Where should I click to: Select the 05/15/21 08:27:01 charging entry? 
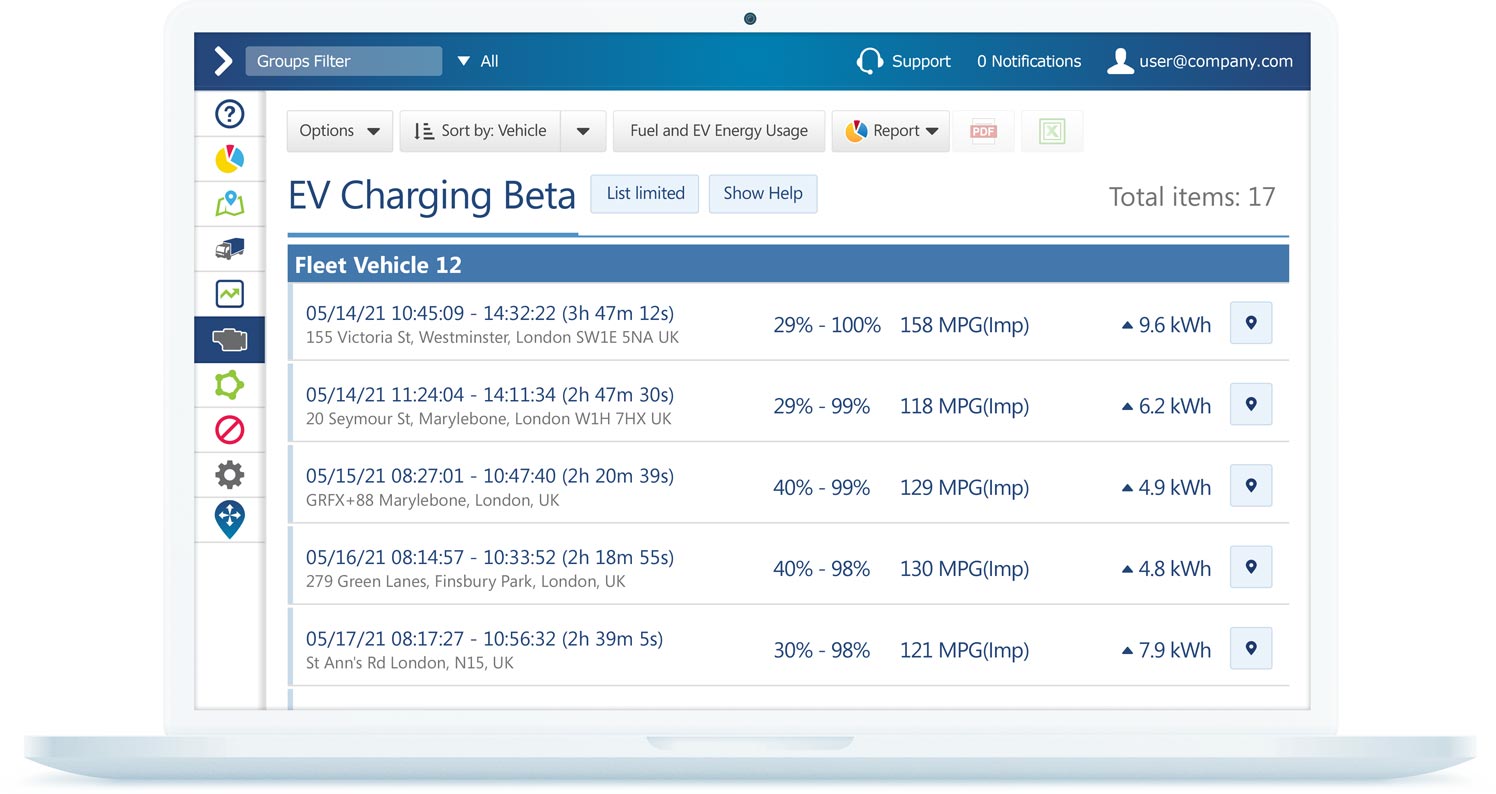[788, 485]
